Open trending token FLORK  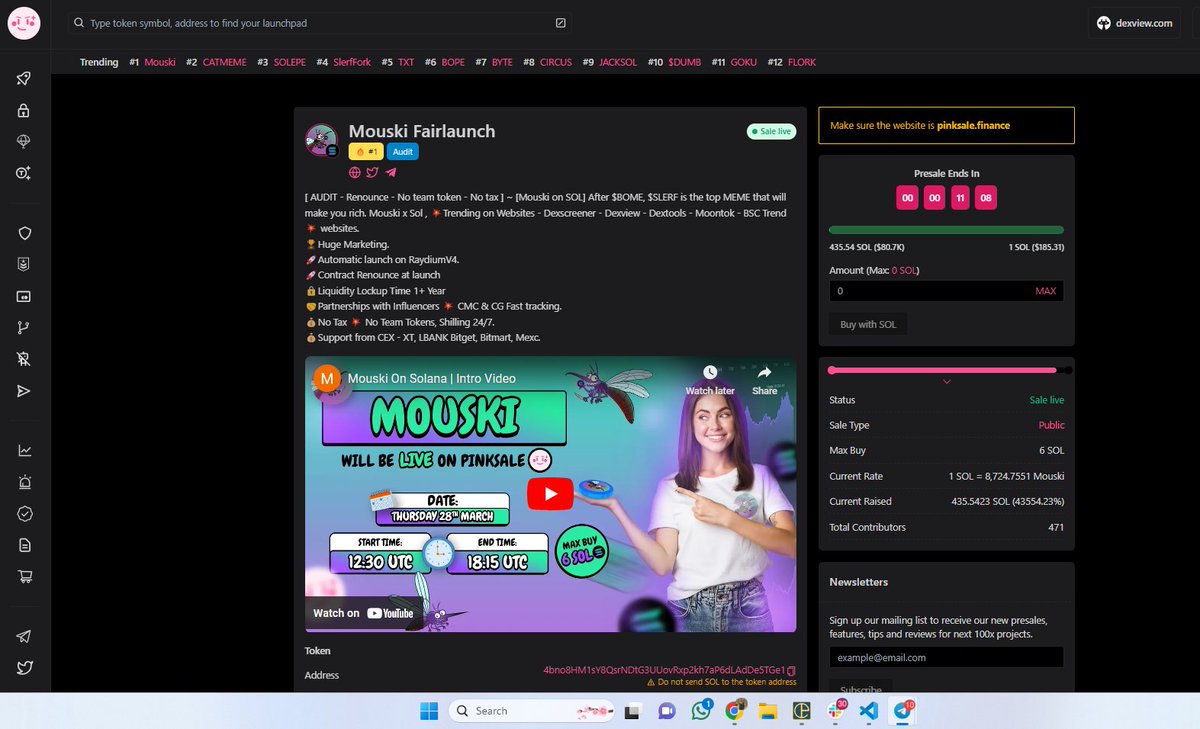pyautogui.click(x=801, y=62)
